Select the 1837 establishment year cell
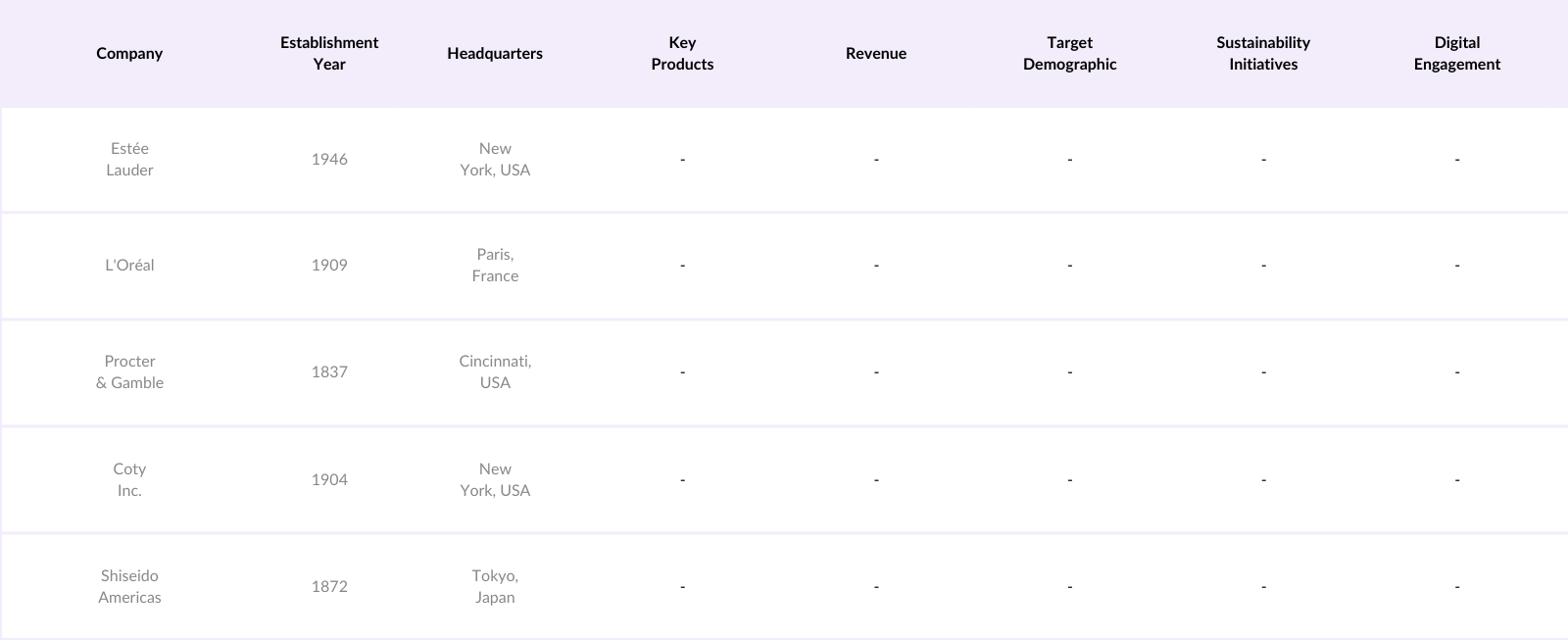Image resolution: width=1568 pixels, height=640 pixels. 329,371
